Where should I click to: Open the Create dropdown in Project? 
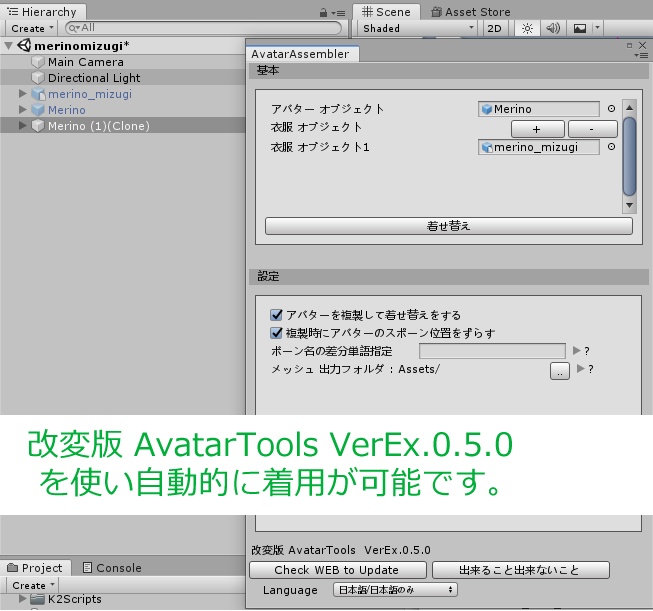[x=32, y=586]
